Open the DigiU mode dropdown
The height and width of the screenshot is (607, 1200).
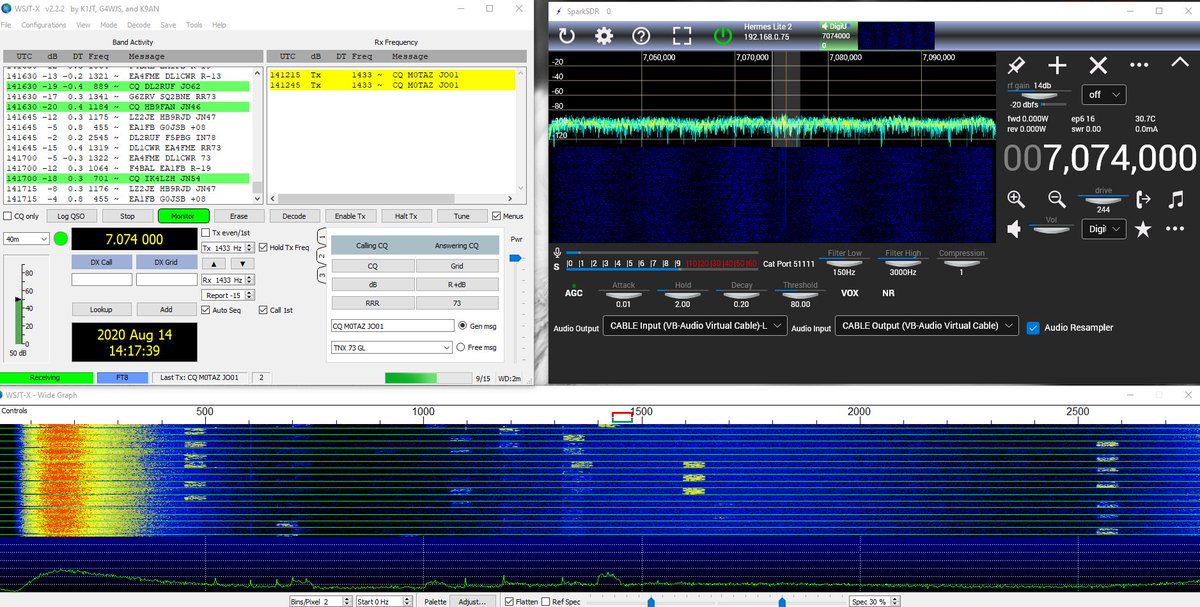pos(1105,229)
